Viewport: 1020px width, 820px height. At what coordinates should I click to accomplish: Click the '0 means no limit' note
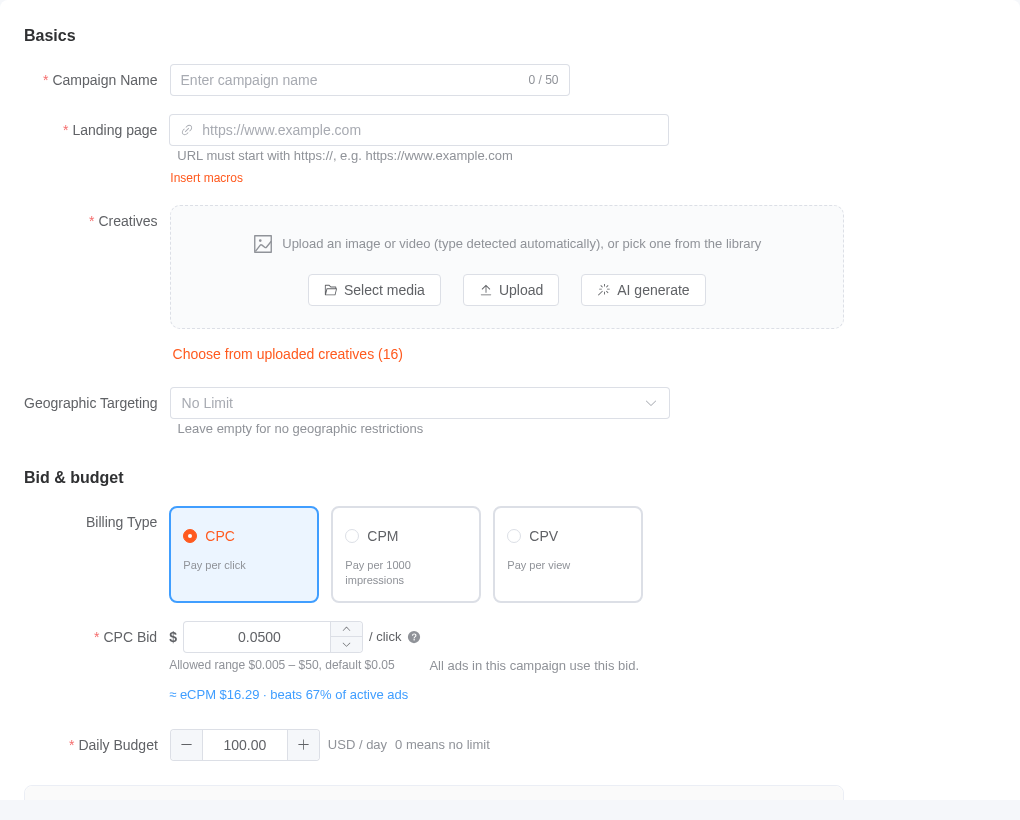(x=442, y=745)
